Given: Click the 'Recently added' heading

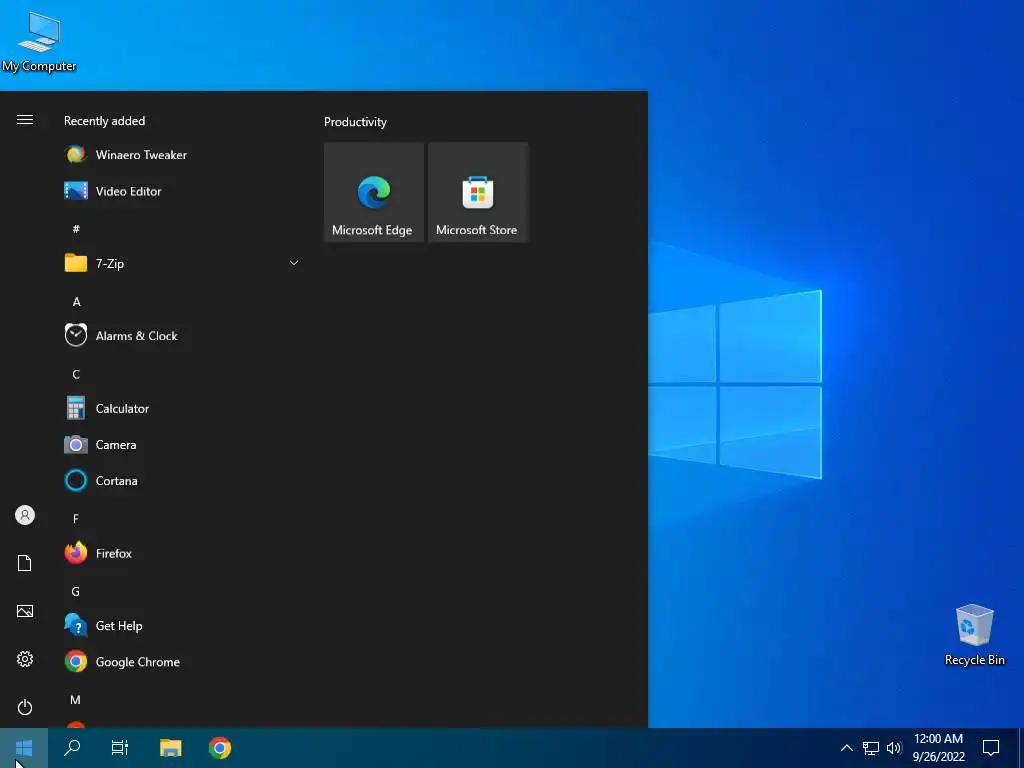Looking at the screenshot, I should pos(104,121).
